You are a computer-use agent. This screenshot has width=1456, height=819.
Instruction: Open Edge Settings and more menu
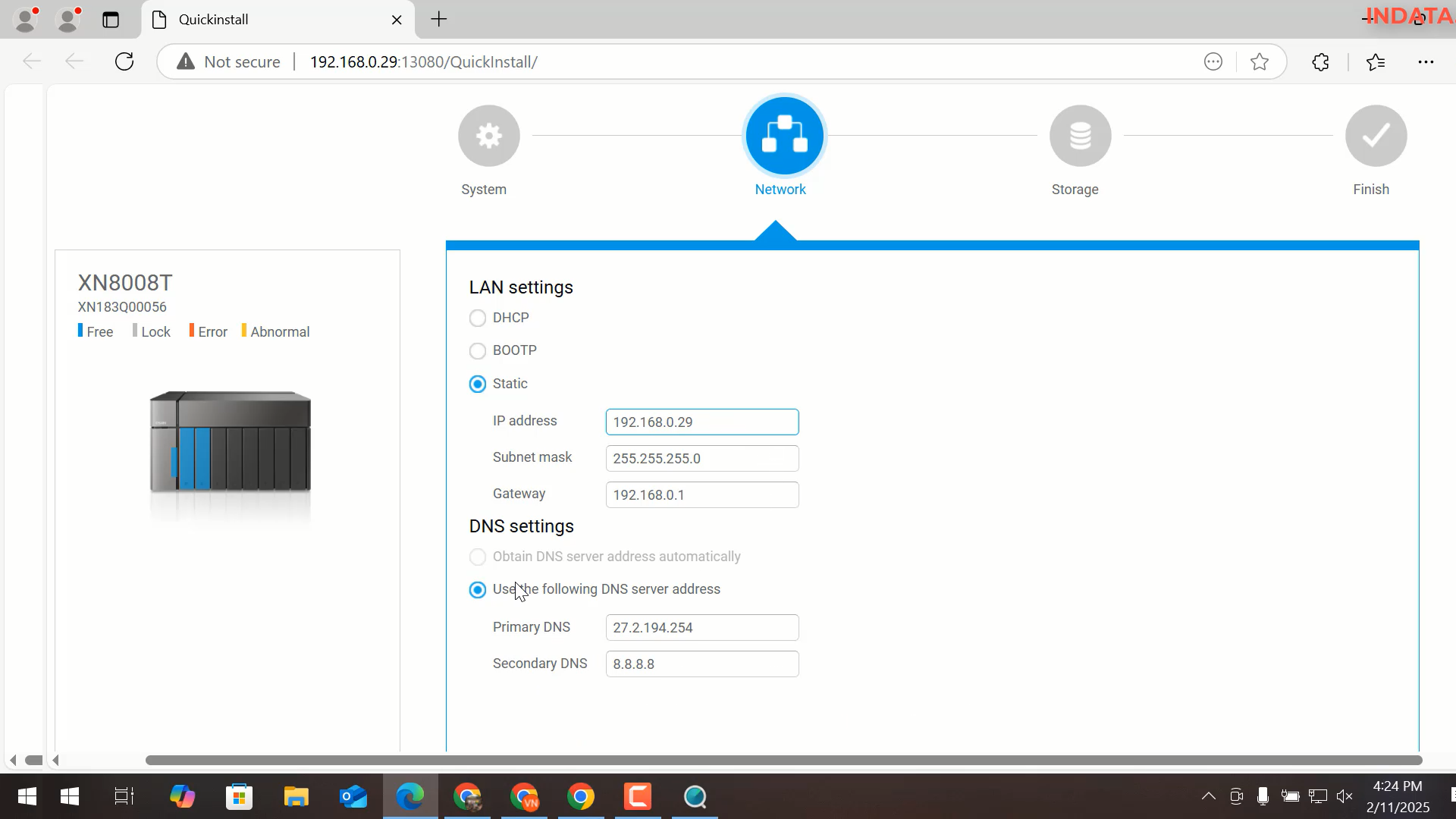point(1426,61)
